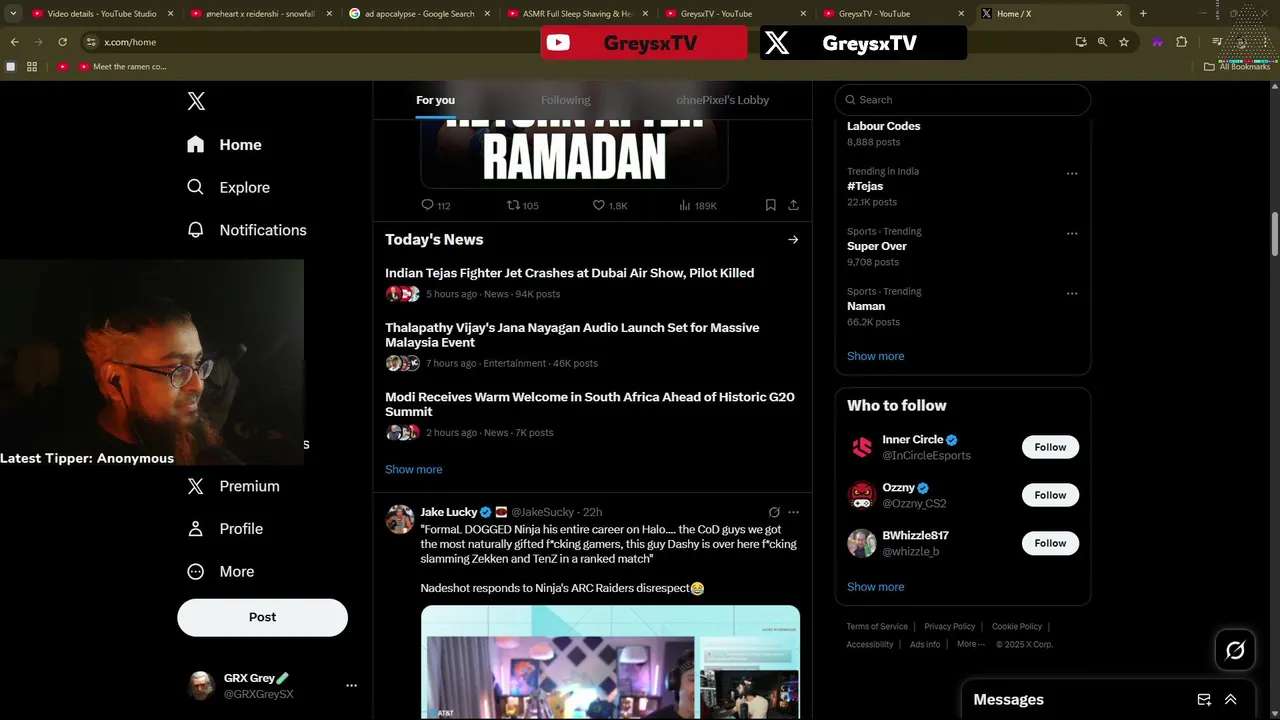View analytics for the Ramadan post
The width and height of the screenshot is (1280, 720).
tap(698, 205)
